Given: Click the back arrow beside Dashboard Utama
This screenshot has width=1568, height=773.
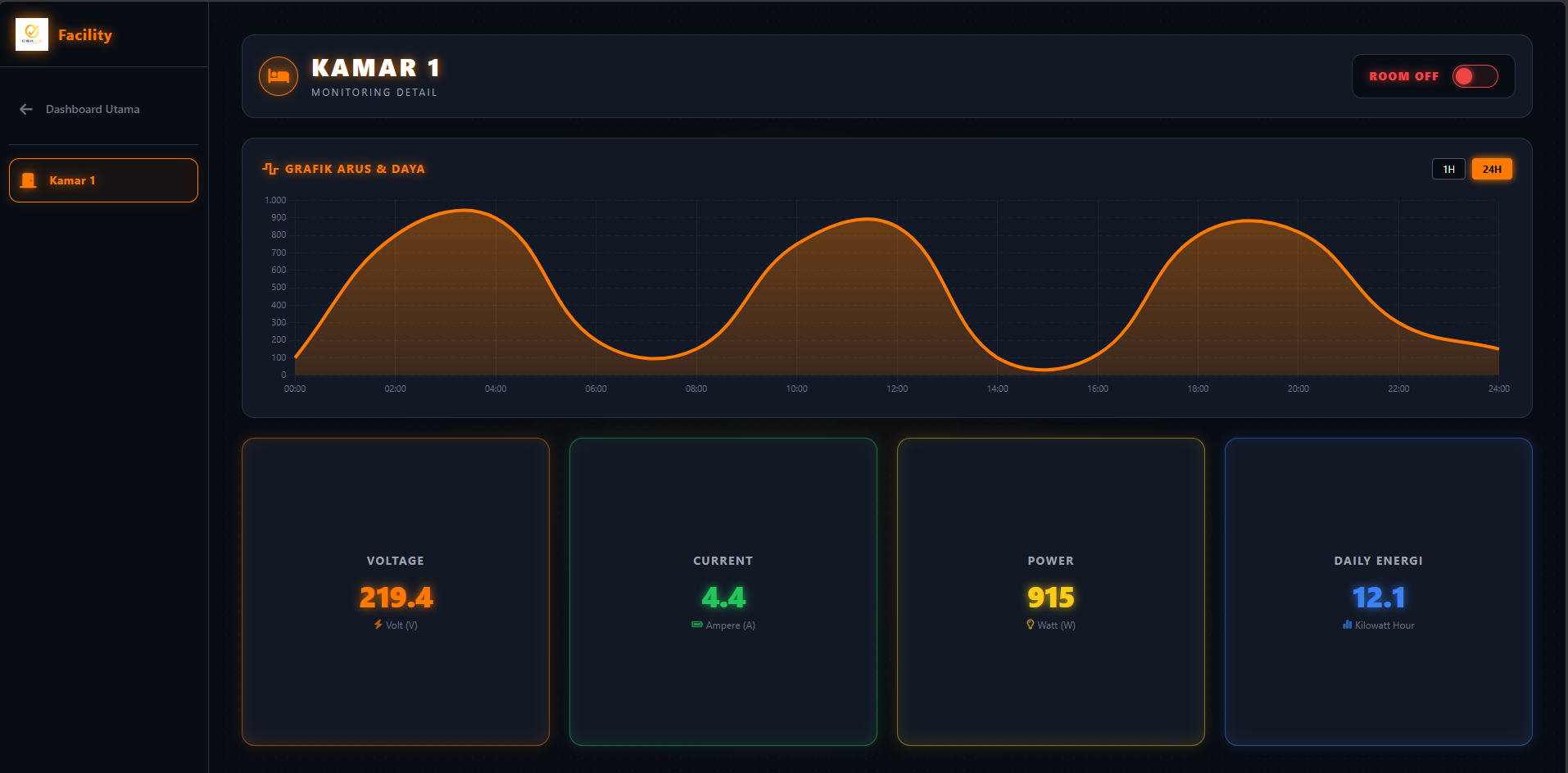Looking at the screenshot, I should tap(26, 109).
